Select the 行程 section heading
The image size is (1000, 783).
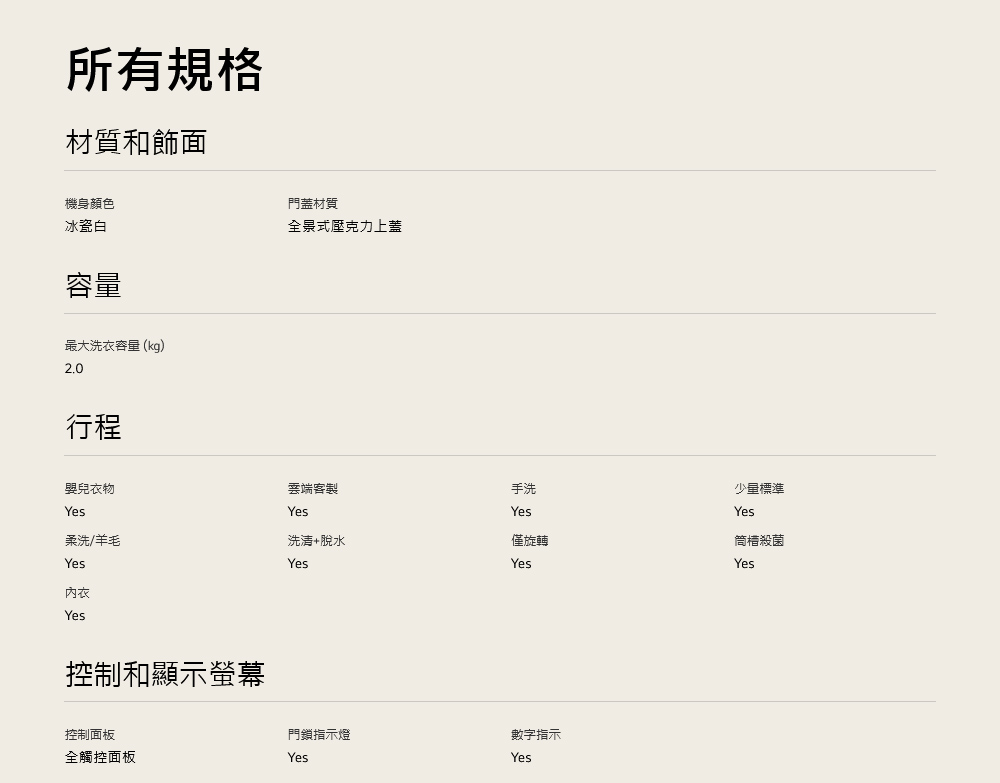coord(93,427)
